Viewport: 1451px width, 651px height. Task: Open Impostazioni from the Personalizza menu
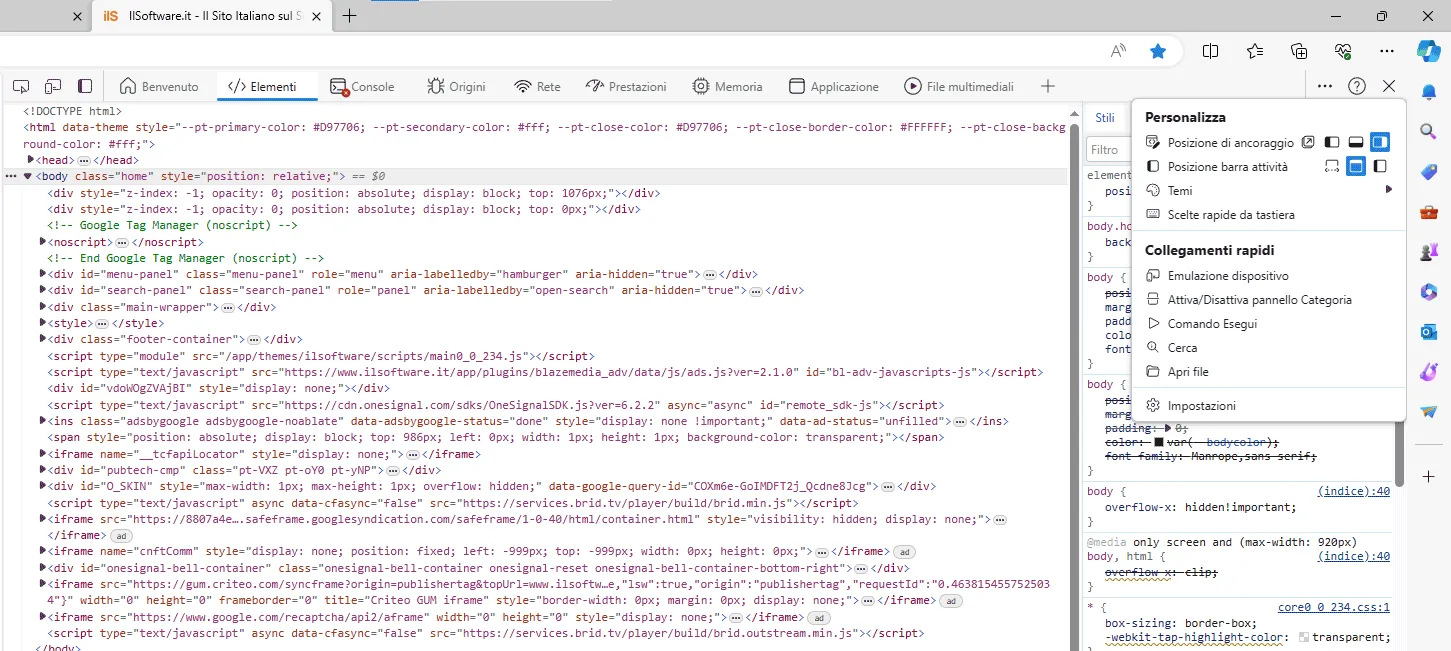(x=1200, y=405)
